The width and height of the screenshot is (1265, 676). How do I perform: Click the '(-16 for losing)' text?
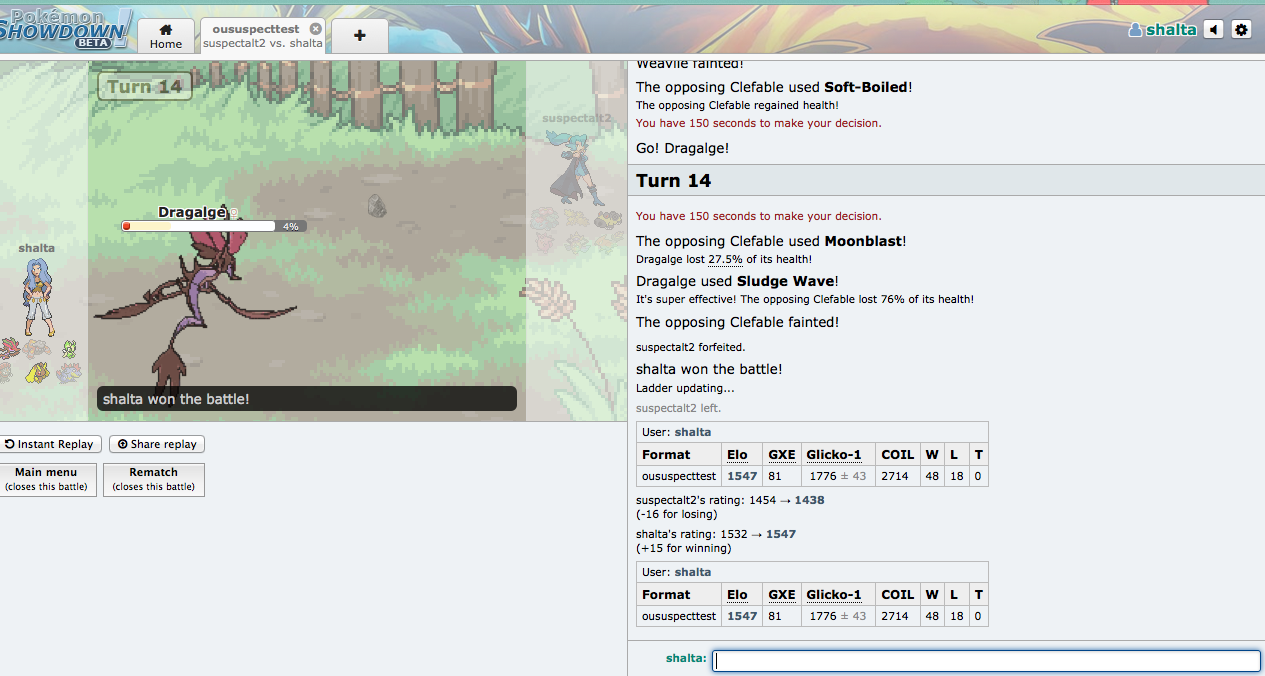click(676, 514)
